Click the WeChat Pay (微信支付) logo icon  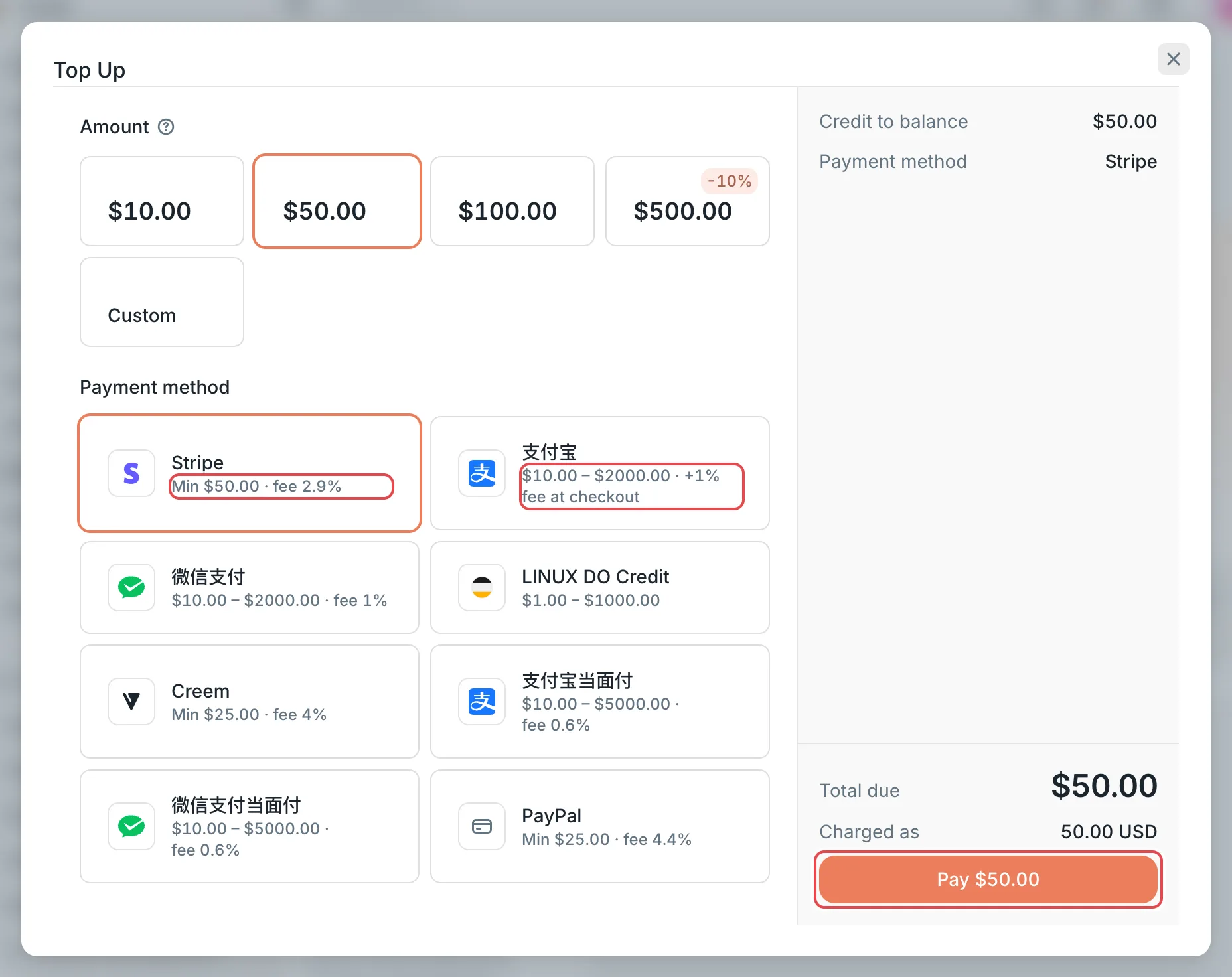(131, 587)
